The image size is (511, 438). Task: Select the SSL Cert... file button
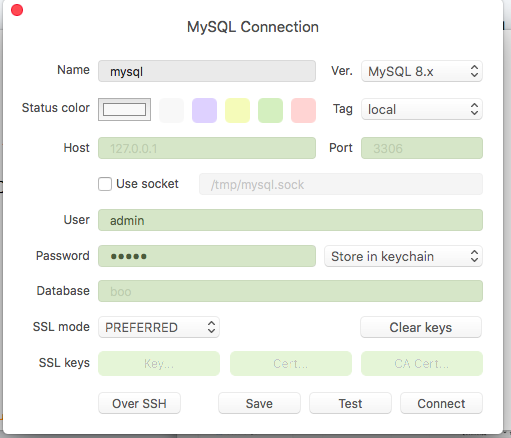click(x=291, y=363)
